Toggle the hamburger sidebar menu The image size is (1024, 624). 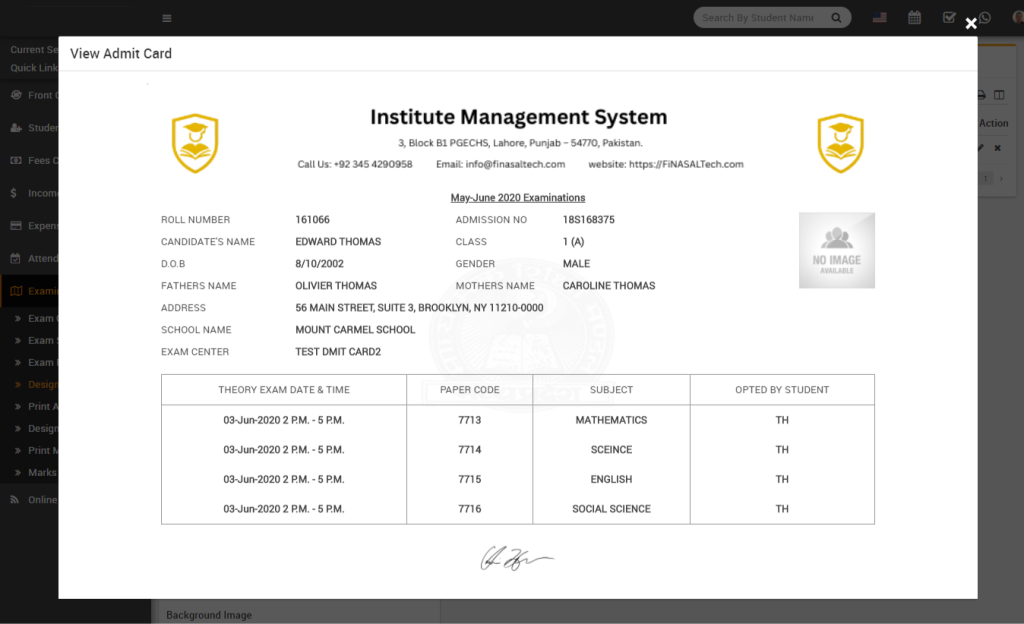pyautogui.click(x=166, y=18)
